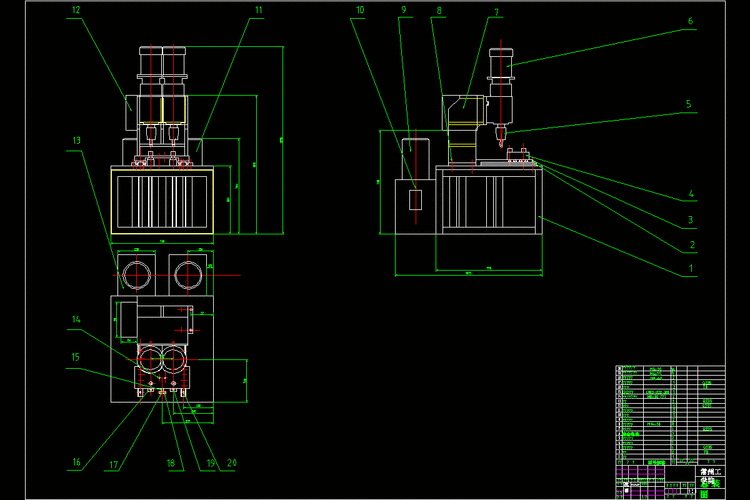Click callout number 15
This screenshot has height=500, width=750.
(75, 357)
